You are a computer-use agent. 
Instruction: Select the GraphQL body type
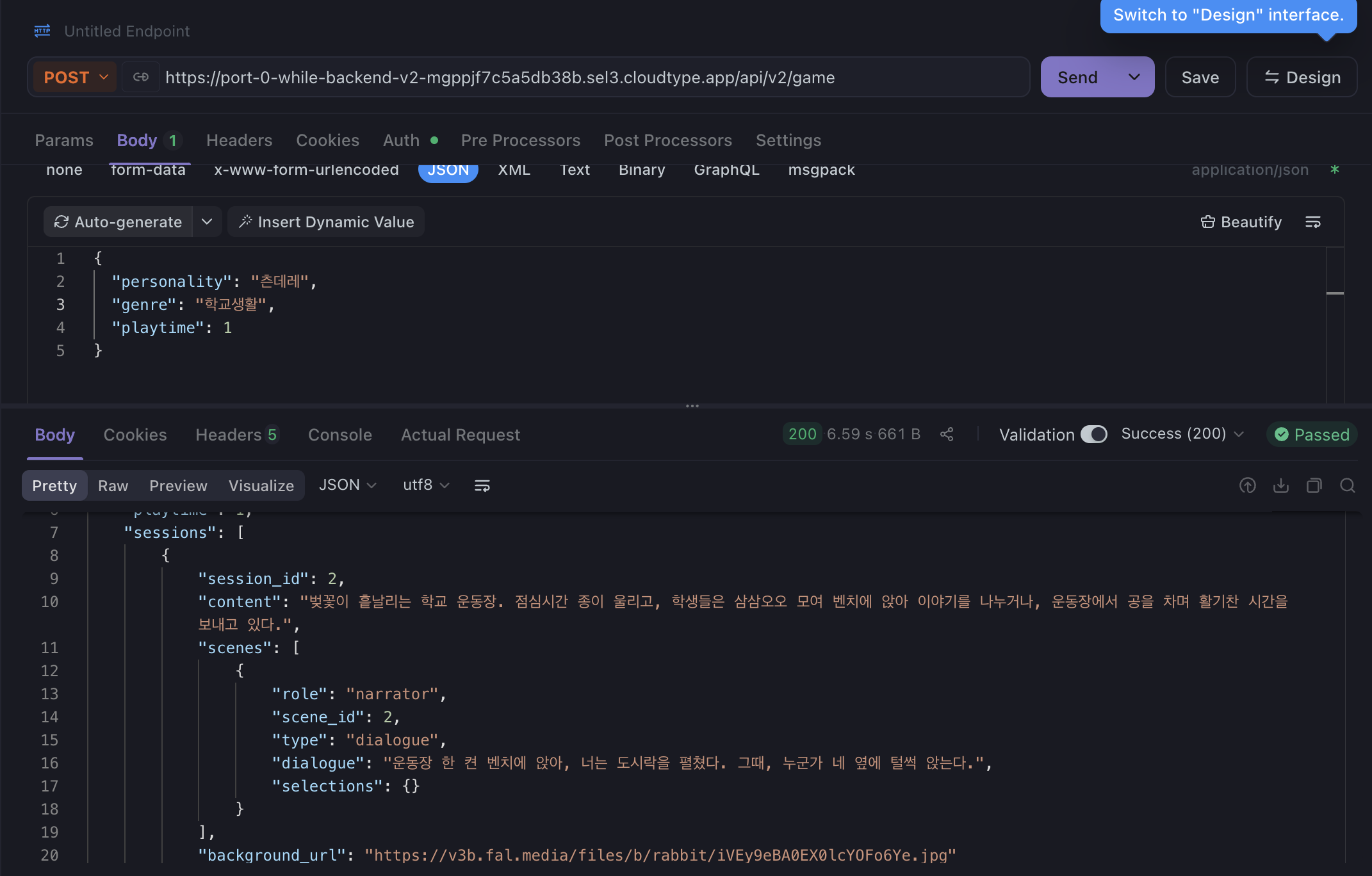pos(726,171)
